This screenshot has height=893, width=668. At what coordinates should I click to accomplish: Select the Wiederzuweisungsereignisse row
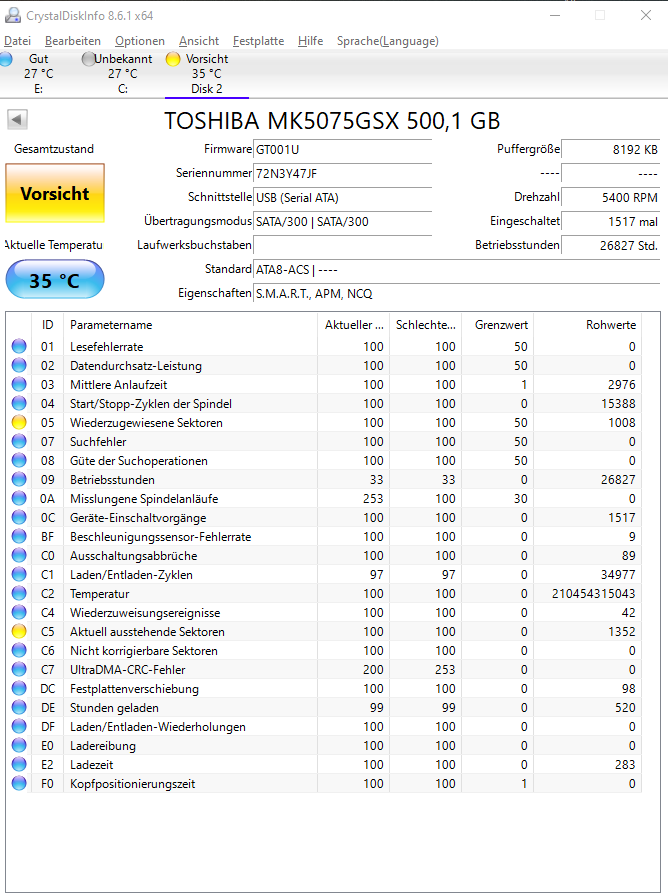coord(325,613)
